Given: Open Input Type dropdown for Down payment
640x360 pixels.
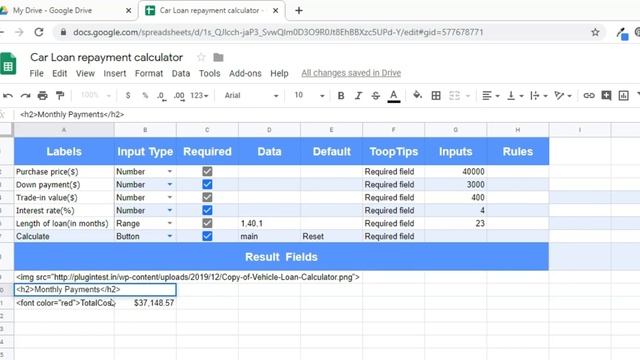Looking at the screenshot, I should click(170, 184).
